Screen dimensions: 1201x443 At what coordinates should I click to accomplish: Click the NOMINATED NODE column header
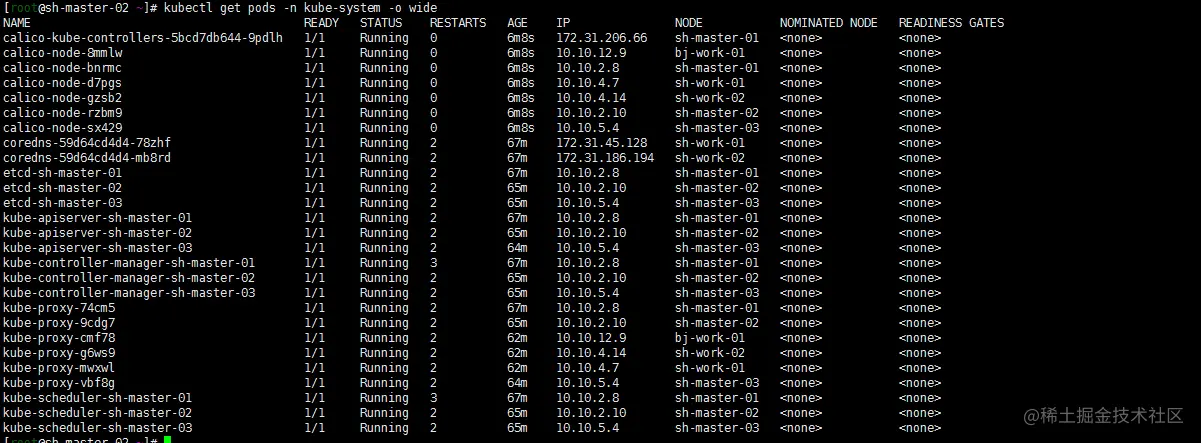click(x=826, y=23)
